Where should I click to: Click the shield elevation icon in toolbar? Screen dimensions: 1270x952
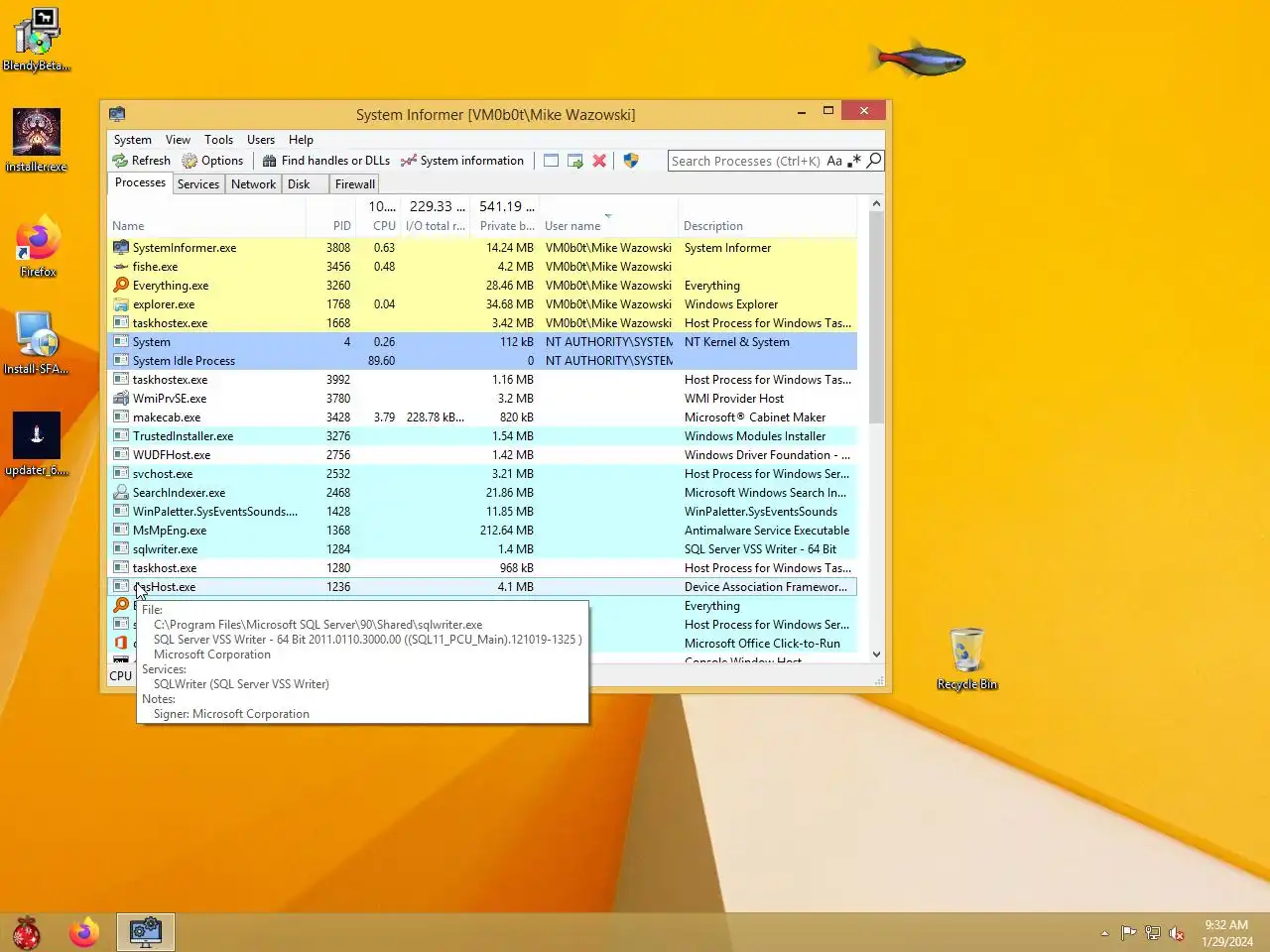click(631, 161)
